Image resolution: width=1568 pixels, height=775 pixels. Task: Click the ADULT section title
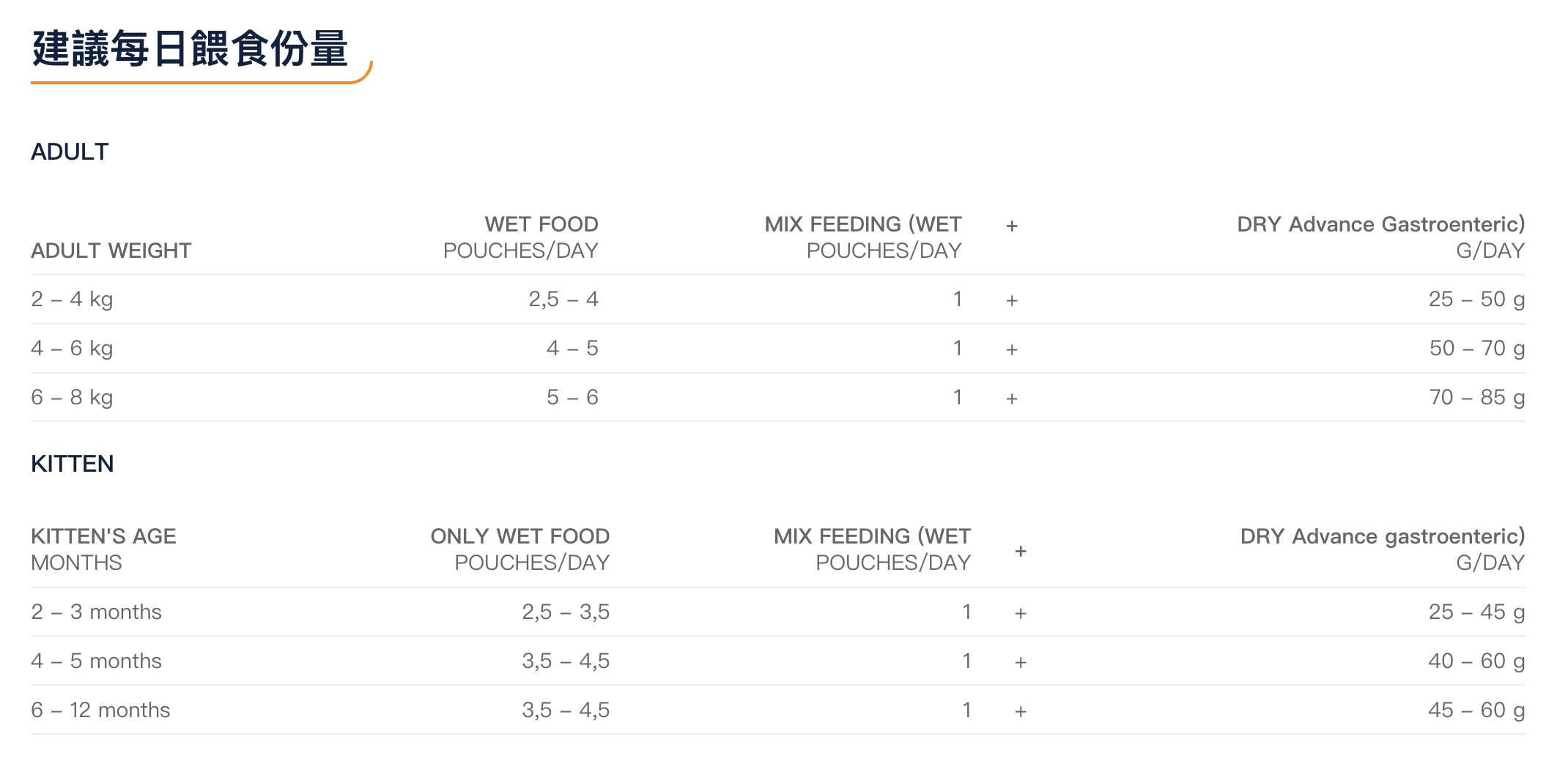[70, 152]
